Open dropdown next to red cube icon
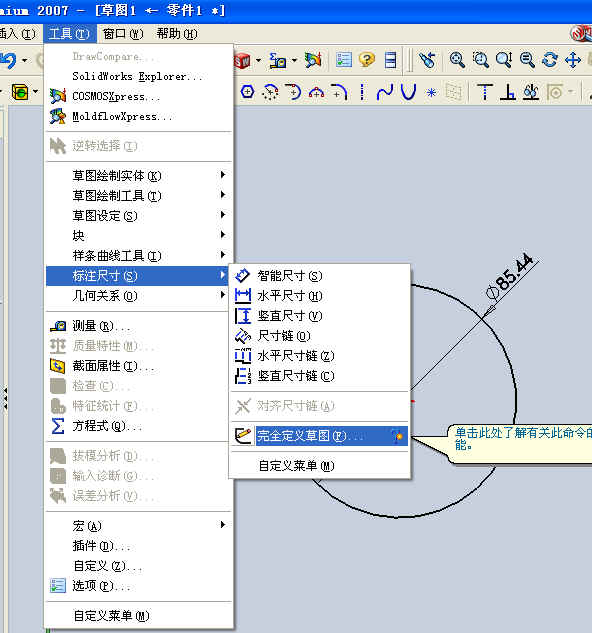Screen dimensions: 592x633 click(x=258, y=61)
